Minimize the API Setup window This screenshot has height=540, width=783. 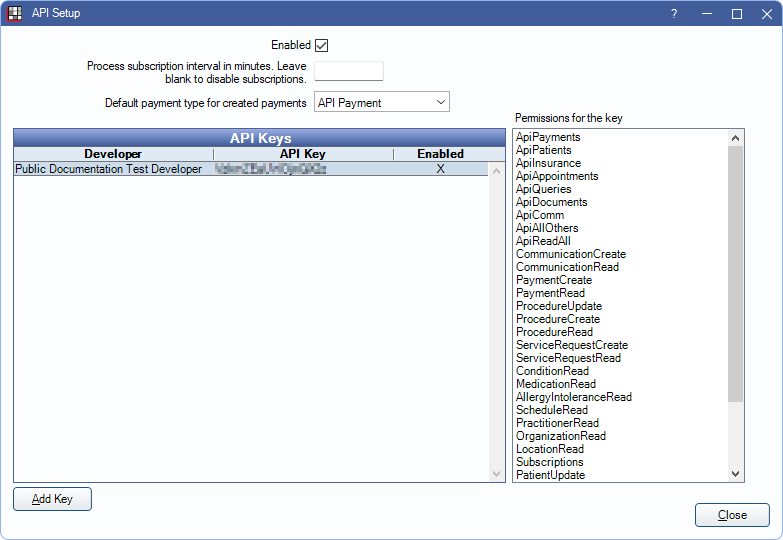(706, 14)
